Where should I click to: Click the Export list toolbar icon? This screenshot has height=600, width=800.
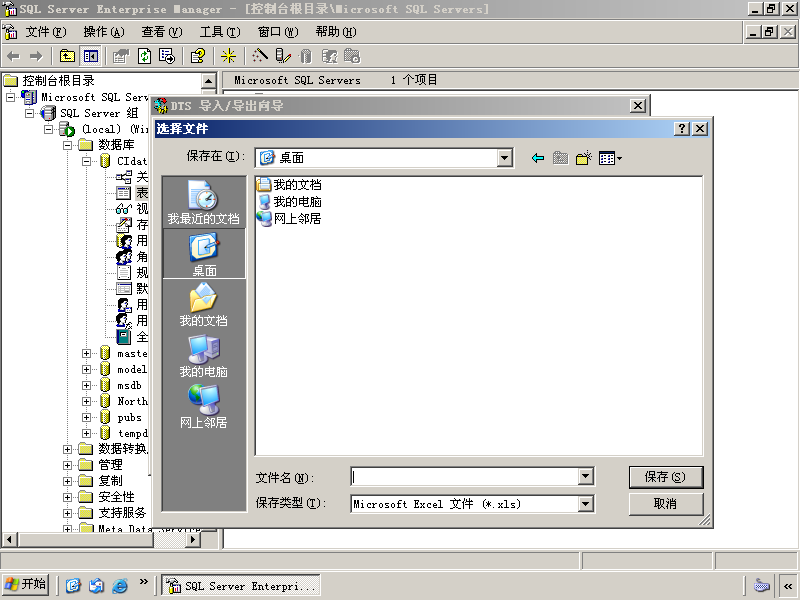pos(167,56)
